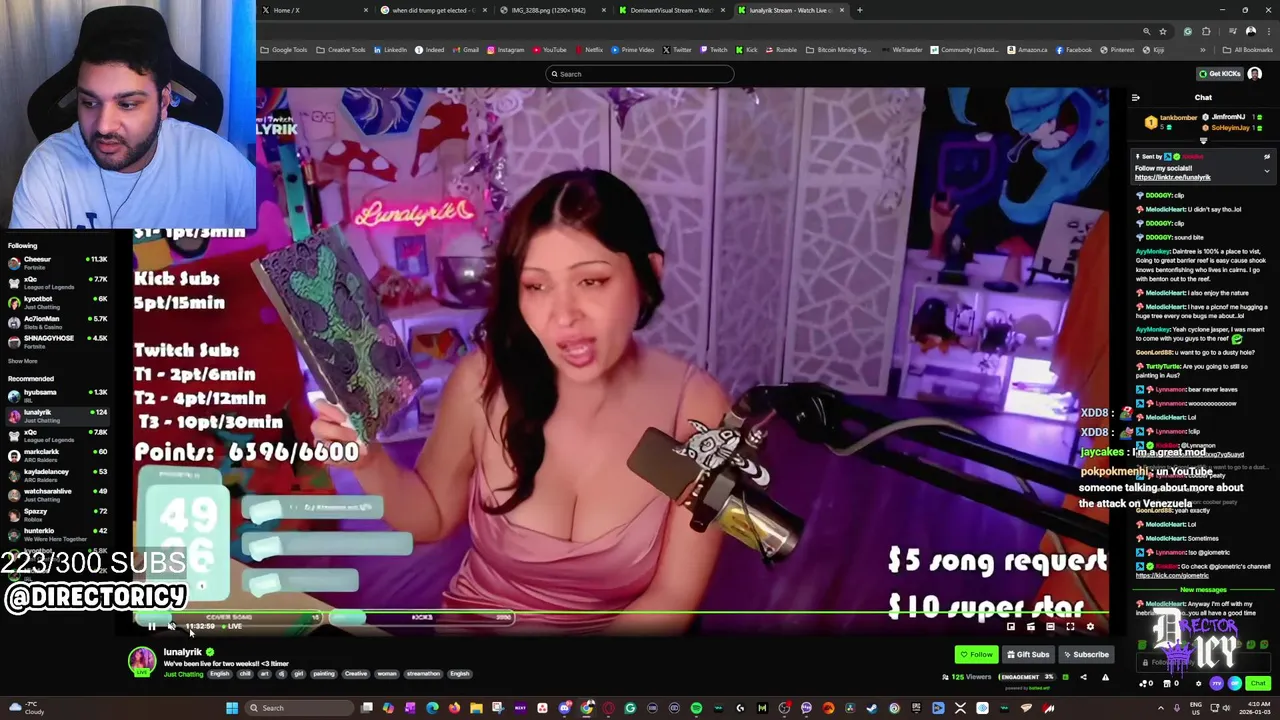Open the Prime Video bookmark
This screenshot has width=1280, height=720.
point(632,50)
